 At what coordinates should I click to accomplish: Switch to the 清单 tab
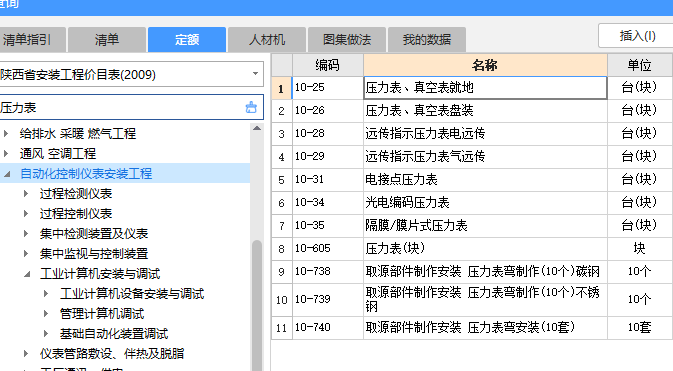[107, 40]
